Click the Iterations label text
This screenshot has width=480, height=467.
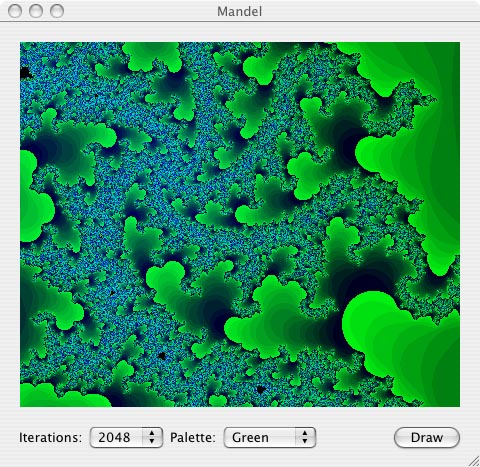50,437
